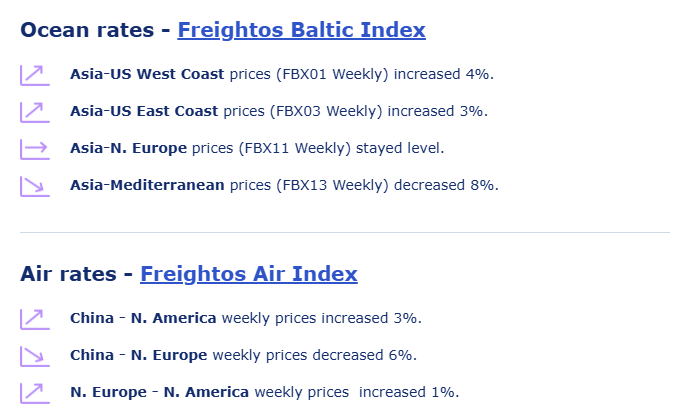Select the bold 'Asia-US West Coast' label
Image resolution: width=684 pixels, height=420 pixels.
point(147,74)
